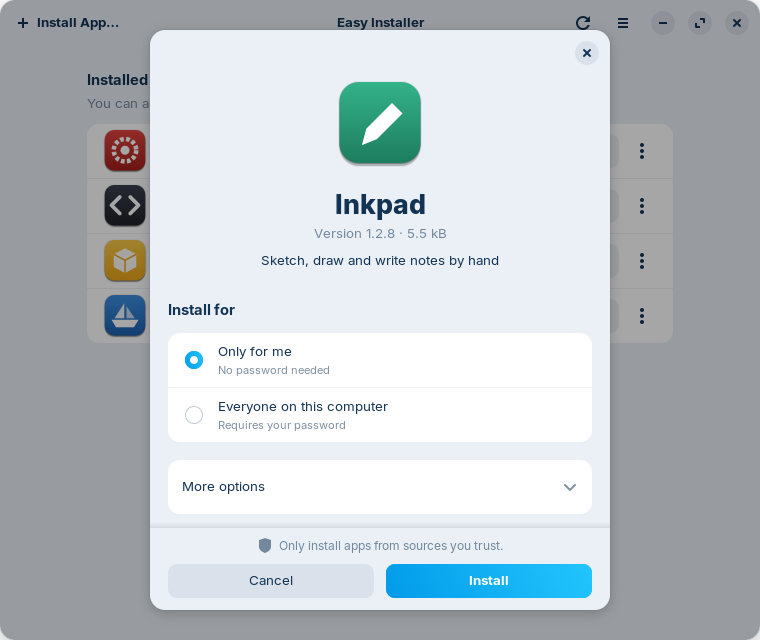
Task: Click Install App… in the header bar
Action: [68, 23]
